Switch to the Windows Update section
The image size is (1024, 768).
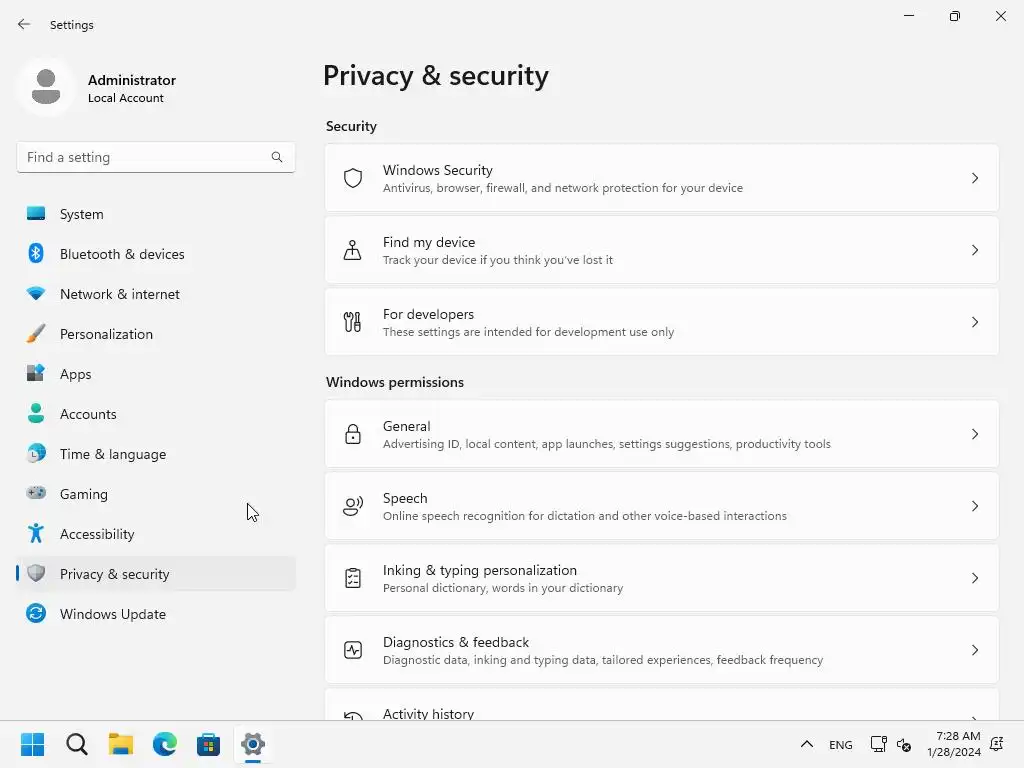coord(112,614)
